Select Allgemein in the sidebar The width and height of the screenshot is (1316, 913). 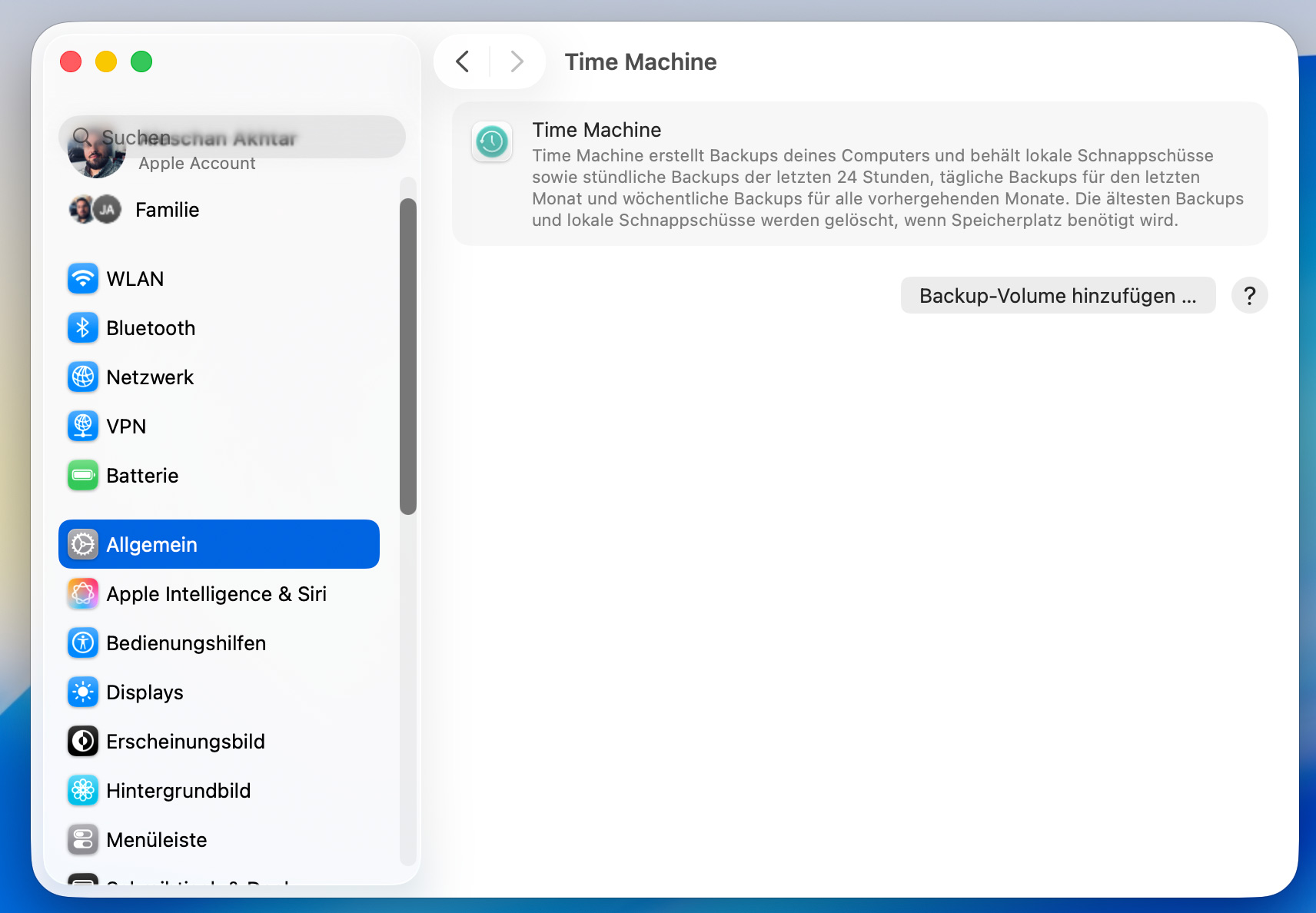click(219, 545)
